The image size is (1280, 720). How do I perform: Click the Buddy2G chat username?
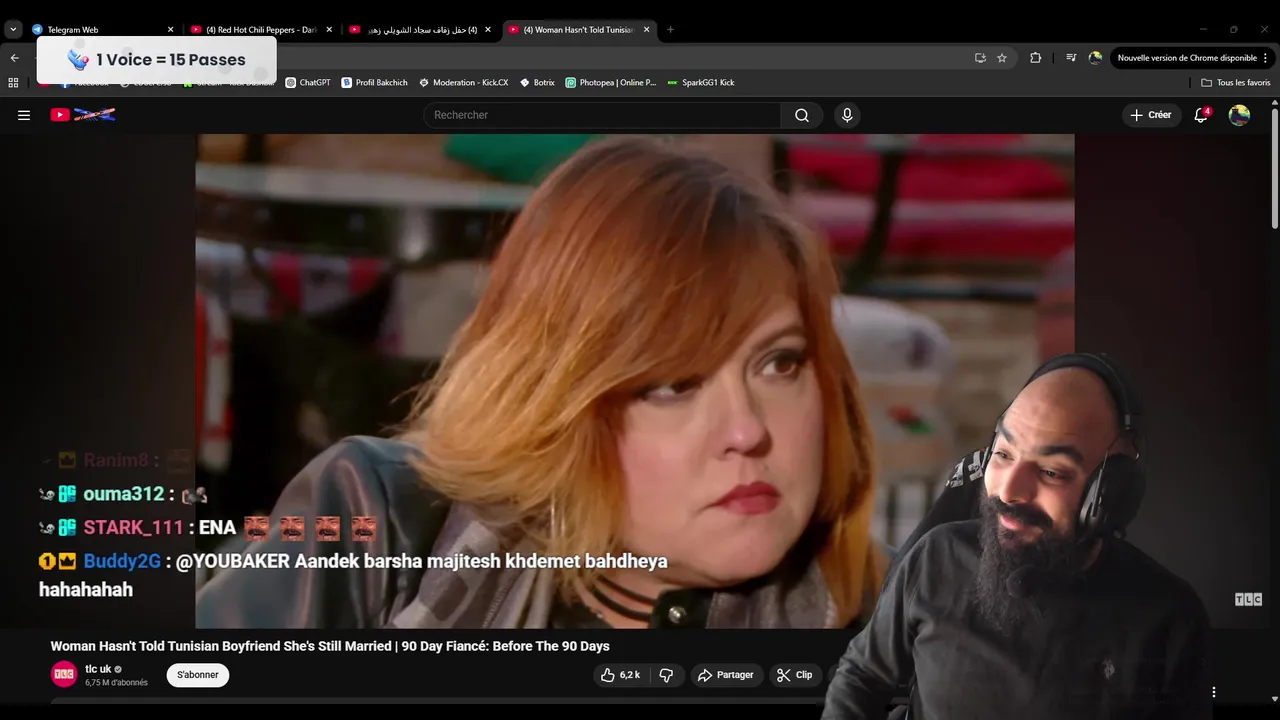coord(122,561)
